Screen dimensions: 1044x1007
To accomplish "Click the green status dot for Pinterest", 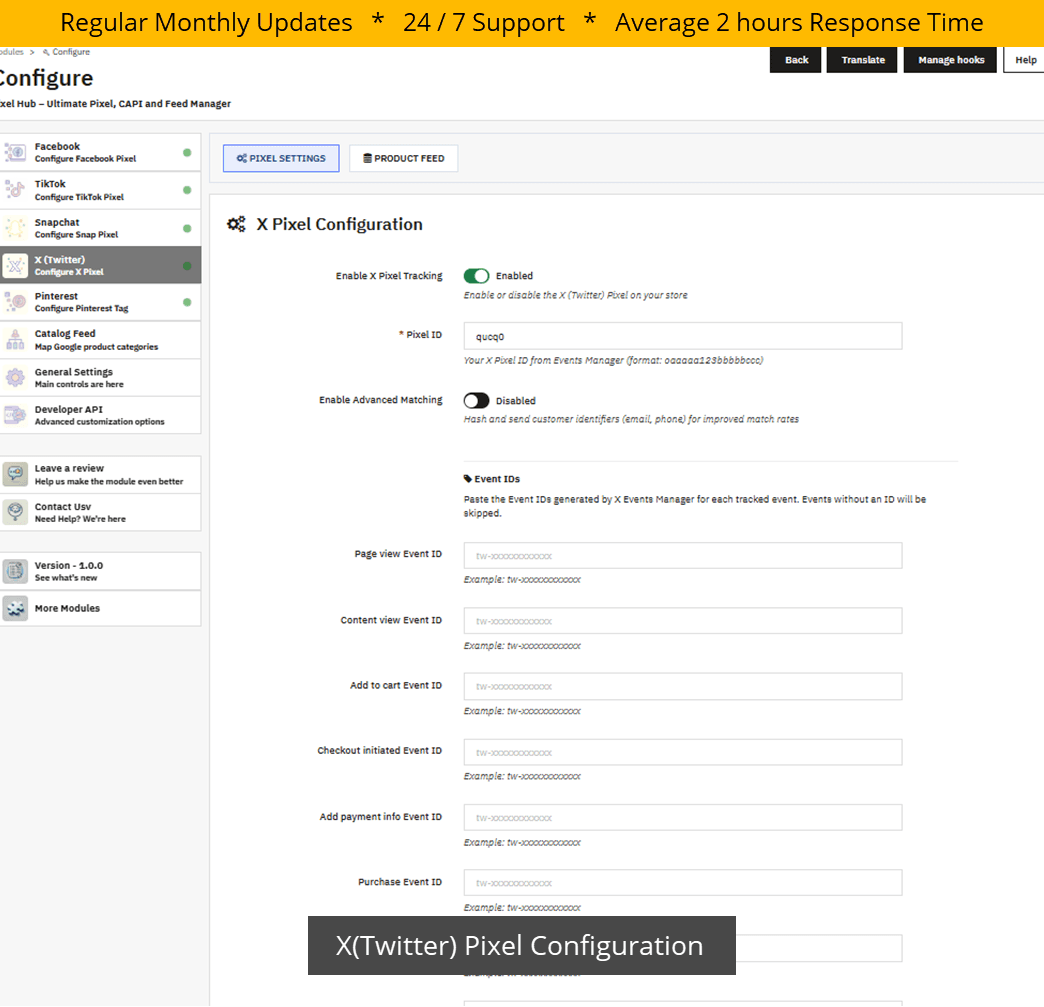I will (x=187, y=302).
